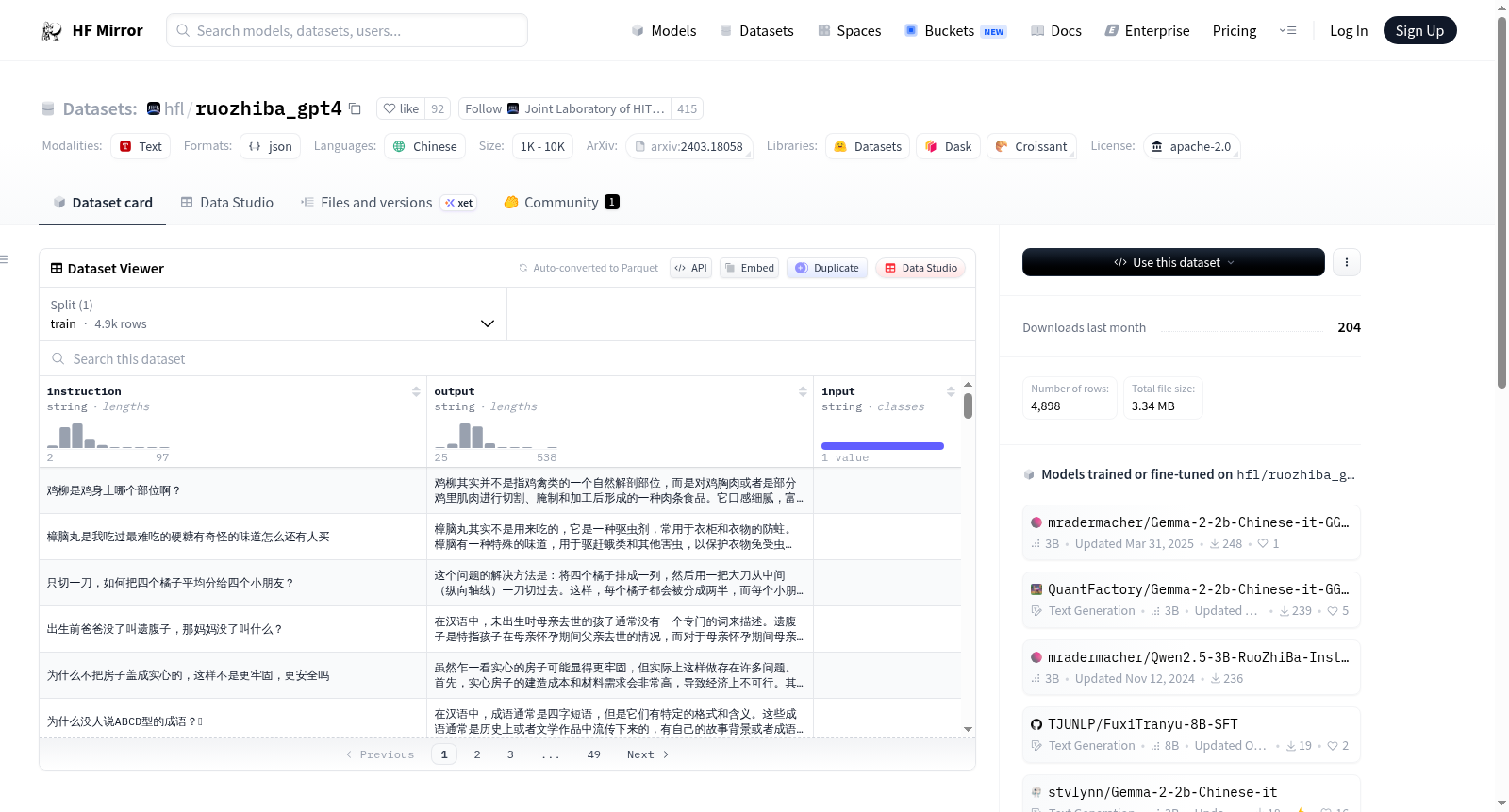Switch to the Files and versions tab

[x=389, y=202]
